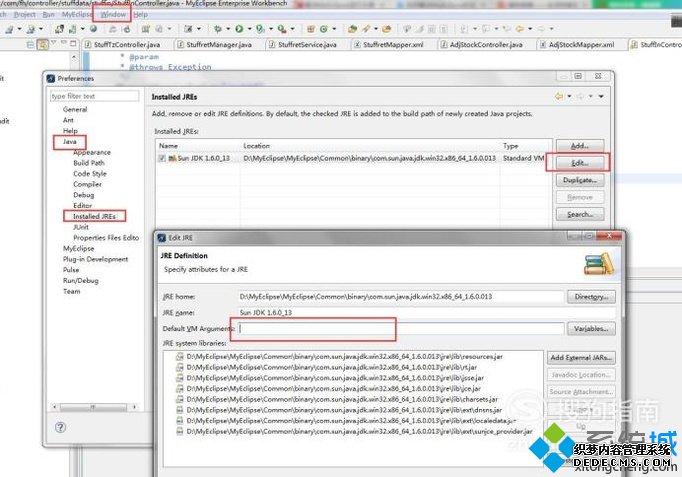Image resolution: width=682 pixels, height=477 pixels.
Task: Select the JUnit tree item
Action: tap(81, 227)
